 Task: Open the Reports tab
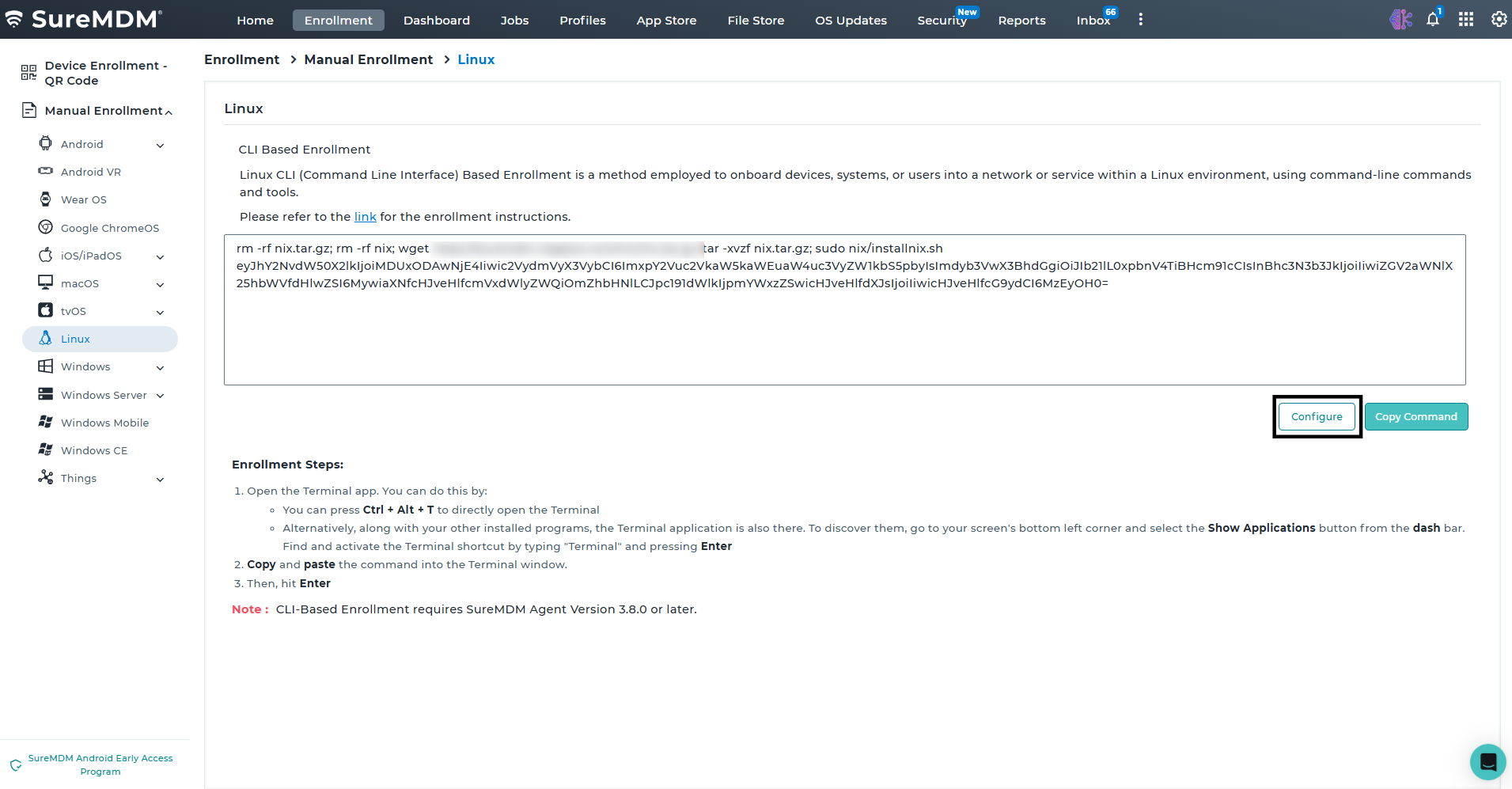point(1021,21)
